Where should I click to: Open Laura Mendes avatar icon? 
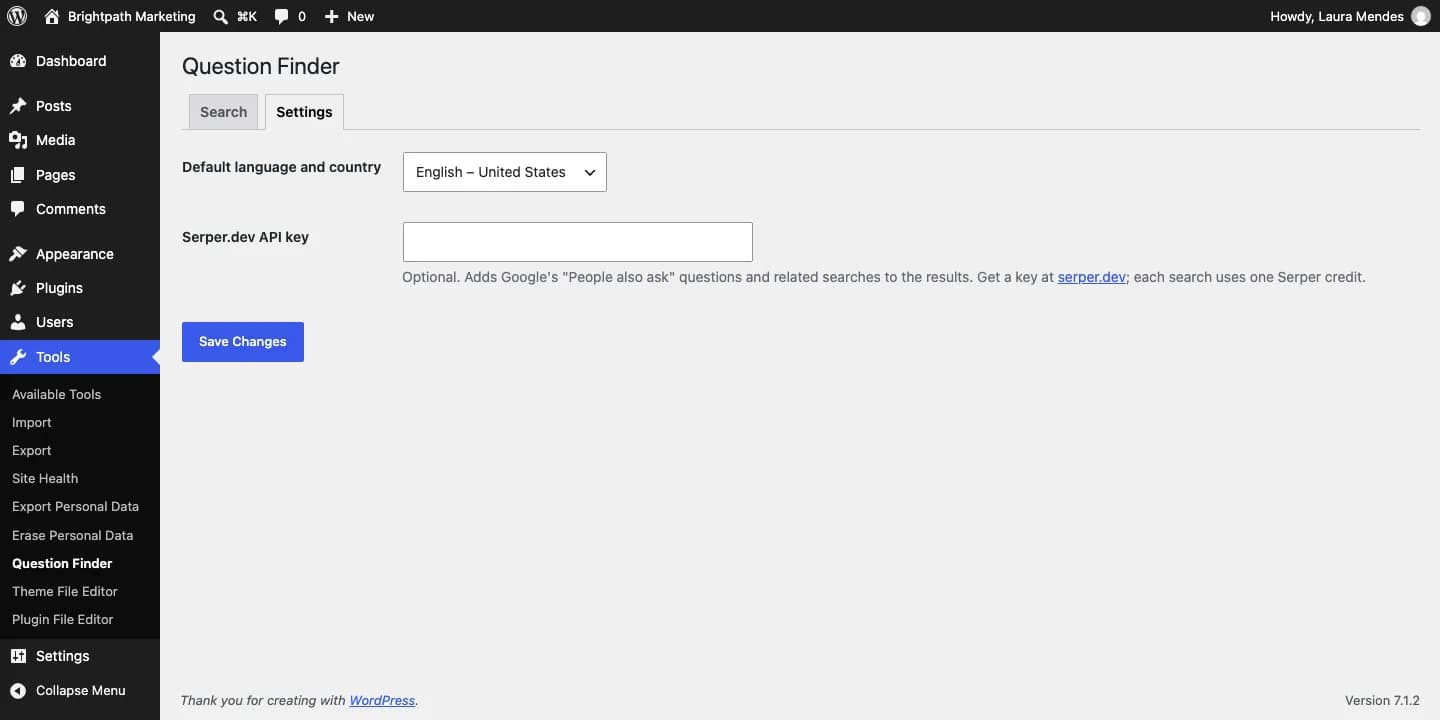click(x=1420, y=16)
